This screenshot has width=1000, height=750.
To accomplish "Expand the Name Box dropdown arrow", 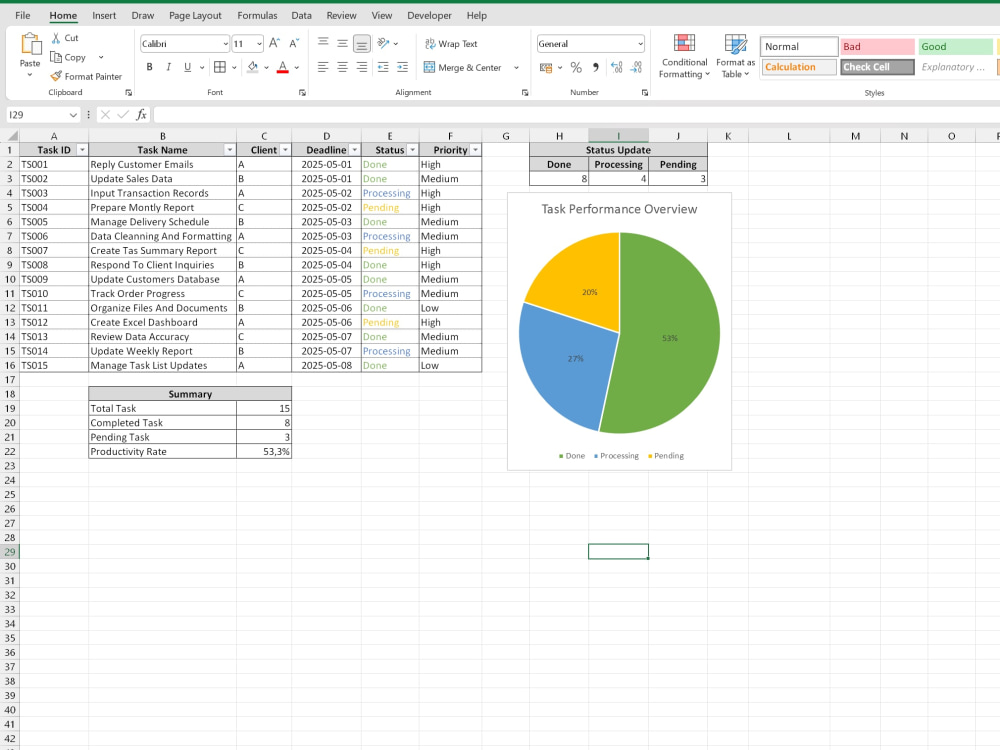I will [x=73, y=115].
